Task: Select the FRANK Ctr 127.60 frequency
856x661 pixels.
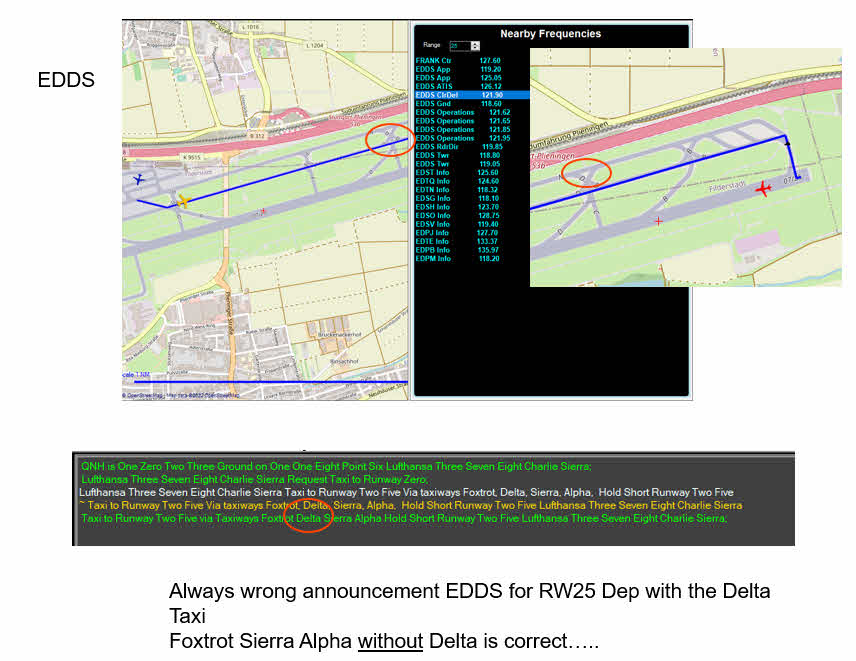Action: [x=458, y=61]
